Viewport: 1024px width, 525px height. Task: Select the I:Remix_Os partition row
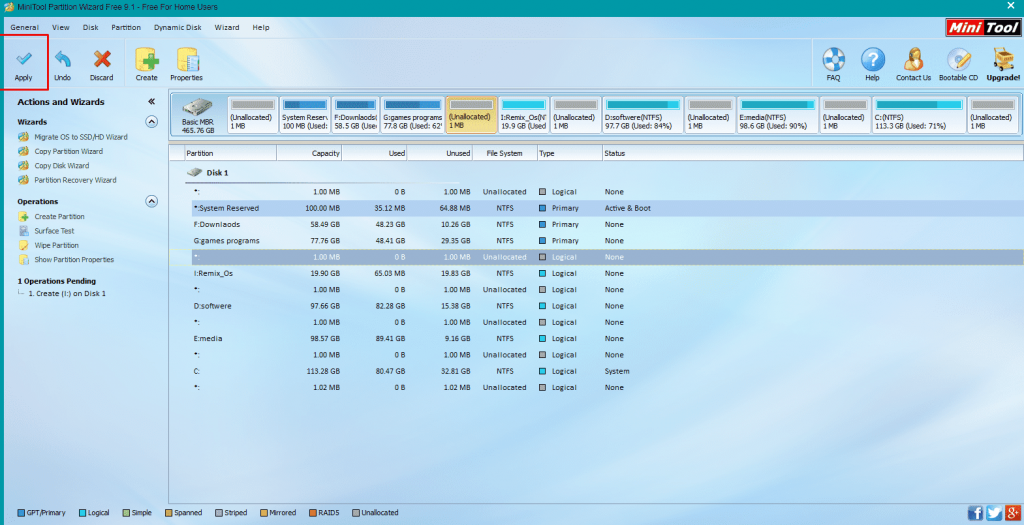coord(607,274)
